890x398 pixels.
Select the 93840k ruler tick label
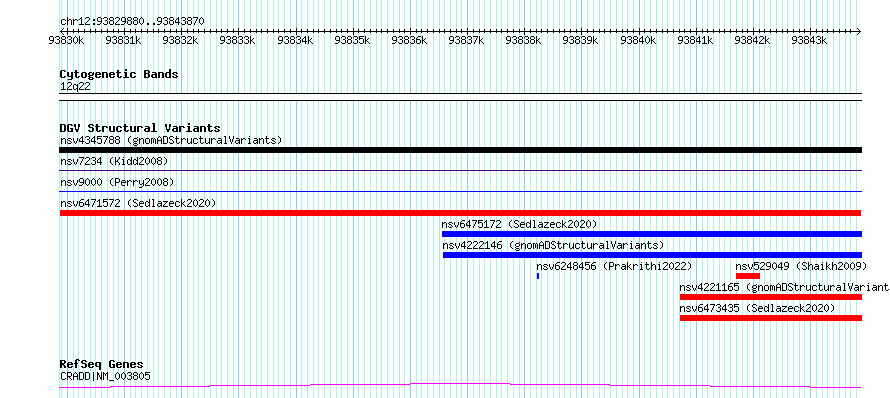point(639,40)
